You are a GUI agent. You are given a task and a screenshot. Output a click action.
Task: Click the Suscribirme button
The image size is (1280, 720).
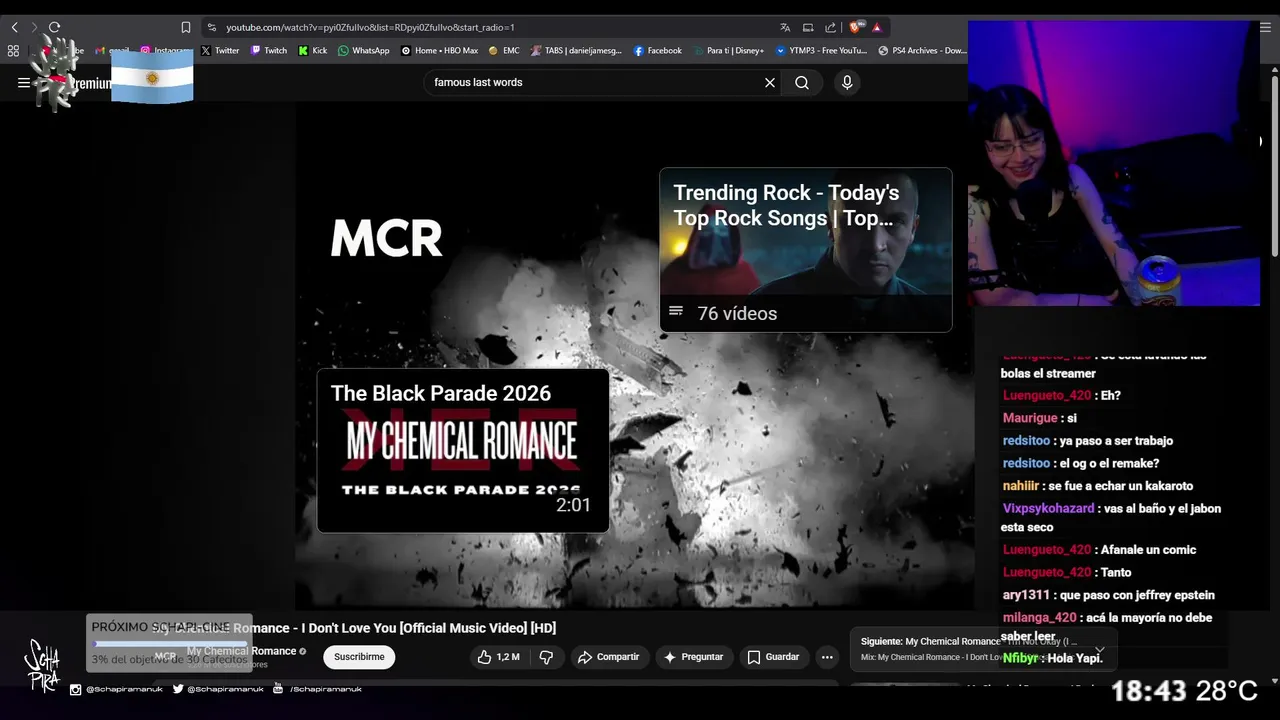(x=359, y=657)
